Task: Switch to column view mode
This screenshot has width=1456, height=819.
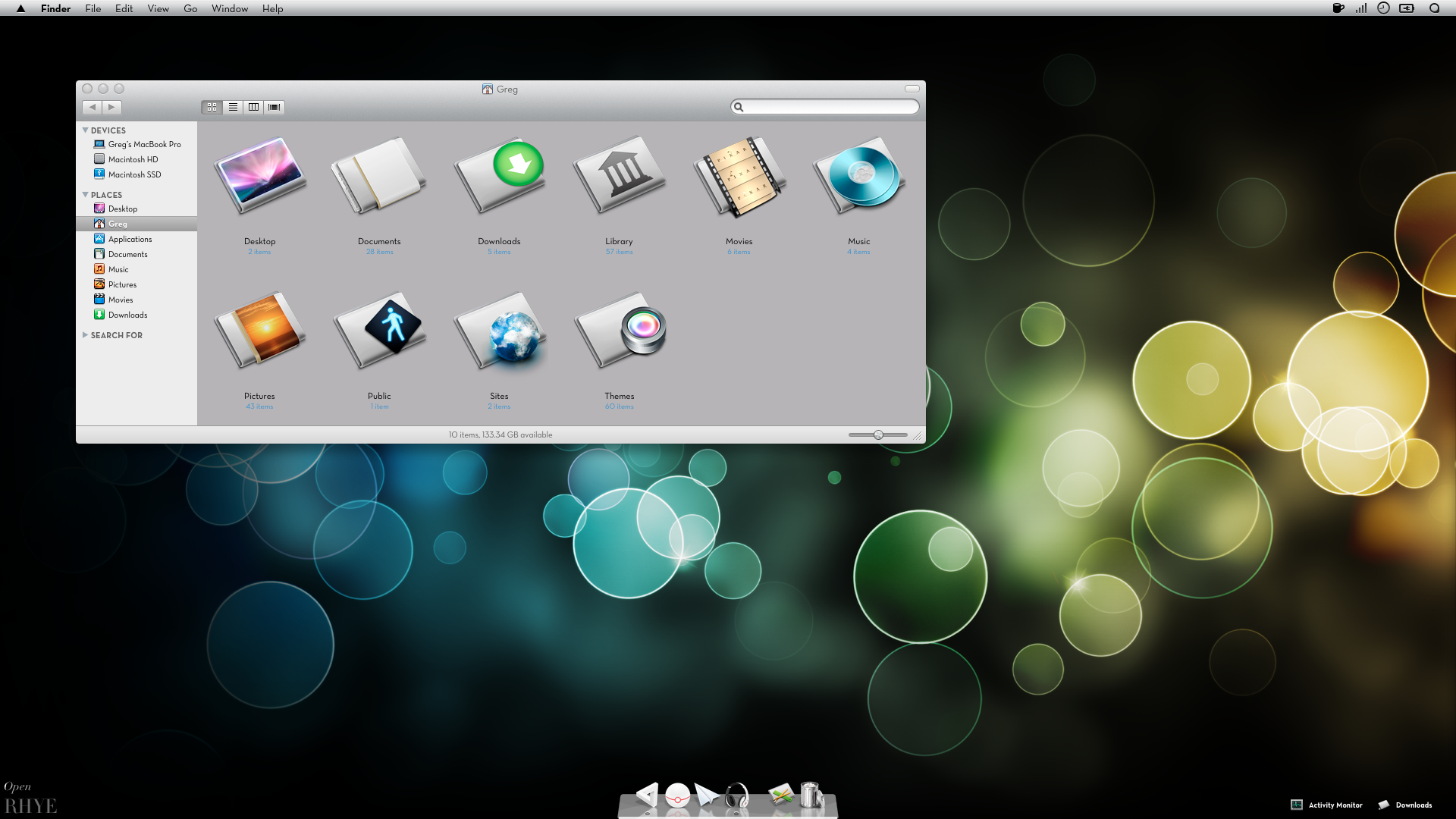Action: (x=253, y=107)
